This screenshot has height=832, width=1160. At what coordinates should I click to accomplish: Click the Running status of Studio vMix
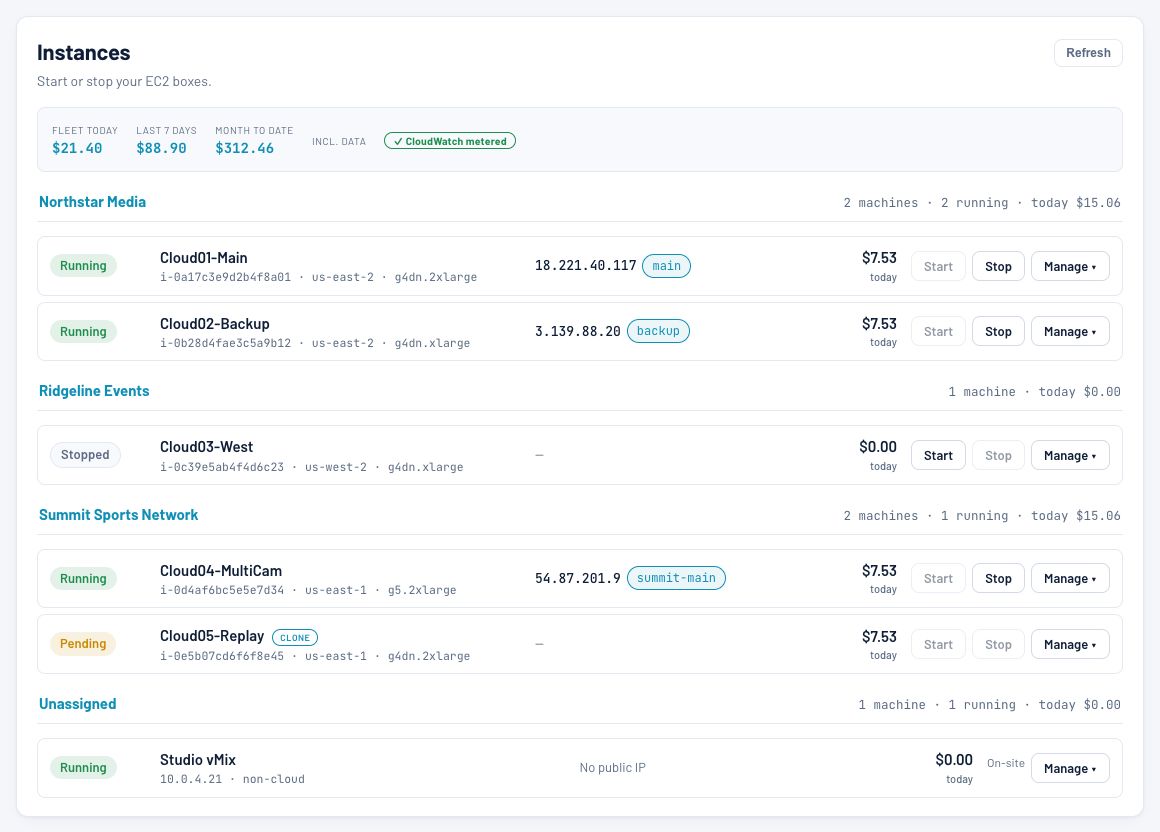[83, 768]
